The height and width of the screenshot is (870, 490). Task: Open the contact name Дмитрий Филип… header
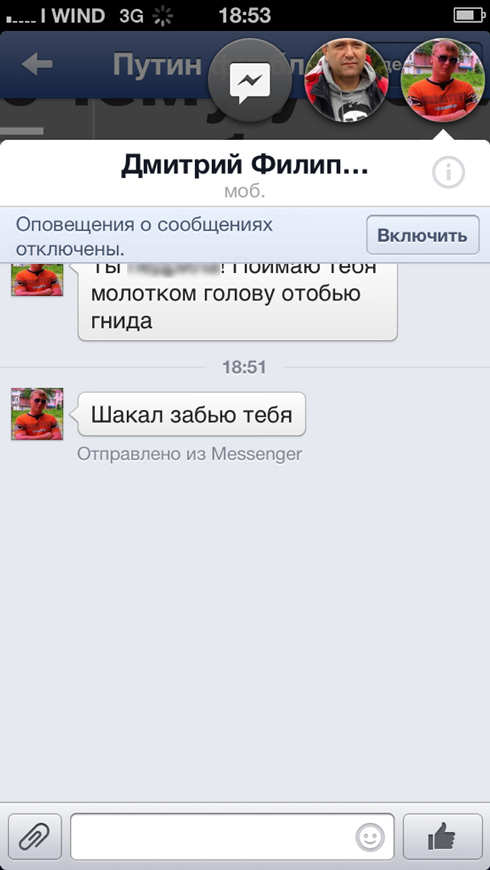(x=245, y=165)
